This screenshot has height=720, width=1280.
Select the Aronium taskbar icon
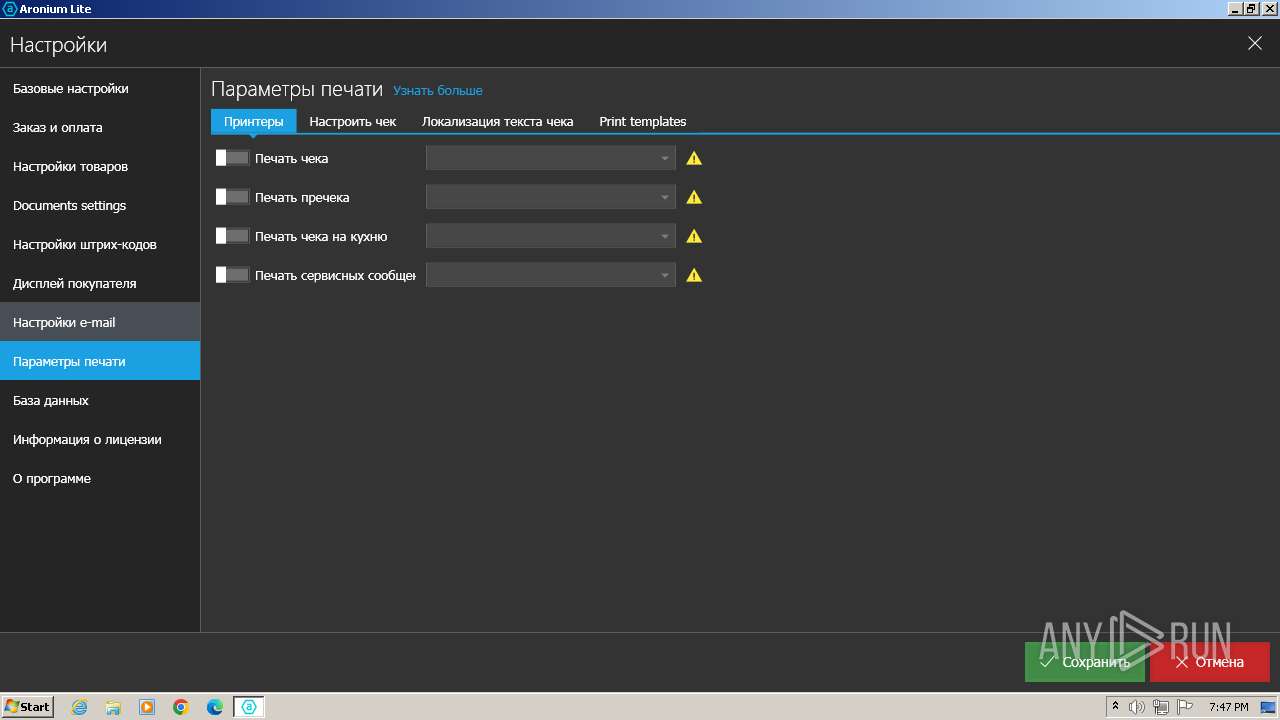(x=249, y=707)
